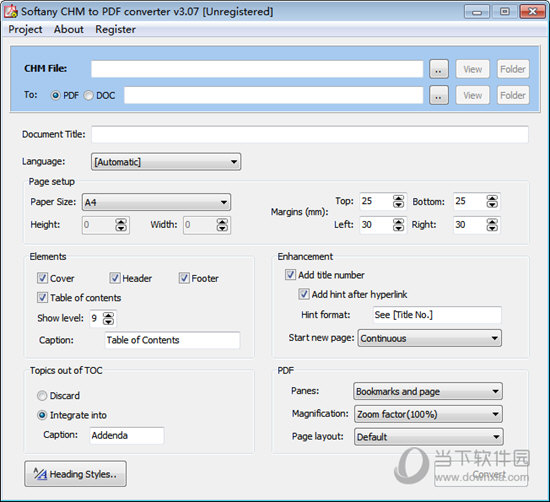The width and height of the screenshot is (550, 502).
Task: Open the Project menu
Action: pos(25,29)
